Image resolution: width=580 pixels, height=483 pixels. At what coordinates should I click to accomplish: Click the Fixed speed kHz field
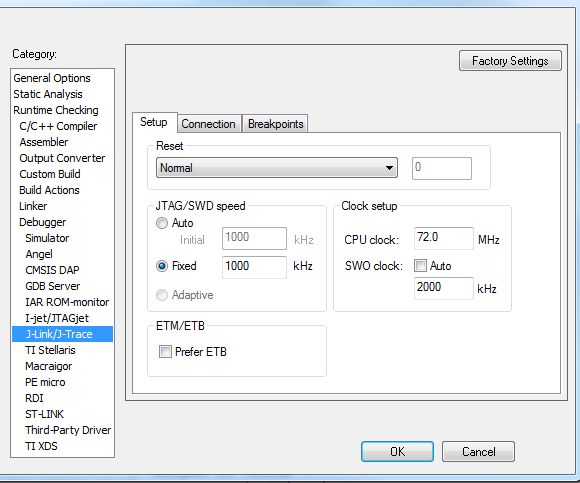[x=254, y=267]
